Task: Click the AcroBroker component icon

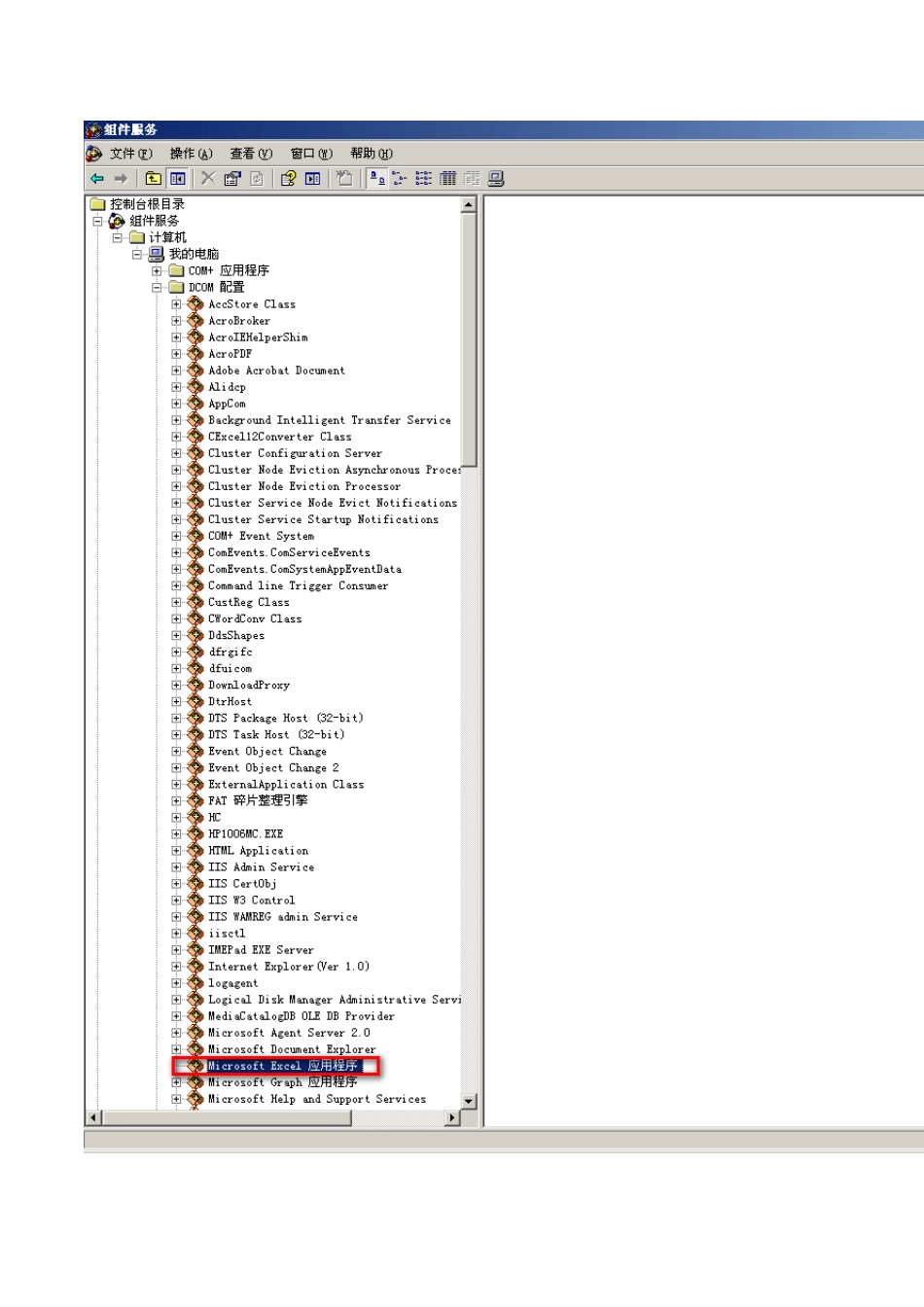Action: (195, 321)
